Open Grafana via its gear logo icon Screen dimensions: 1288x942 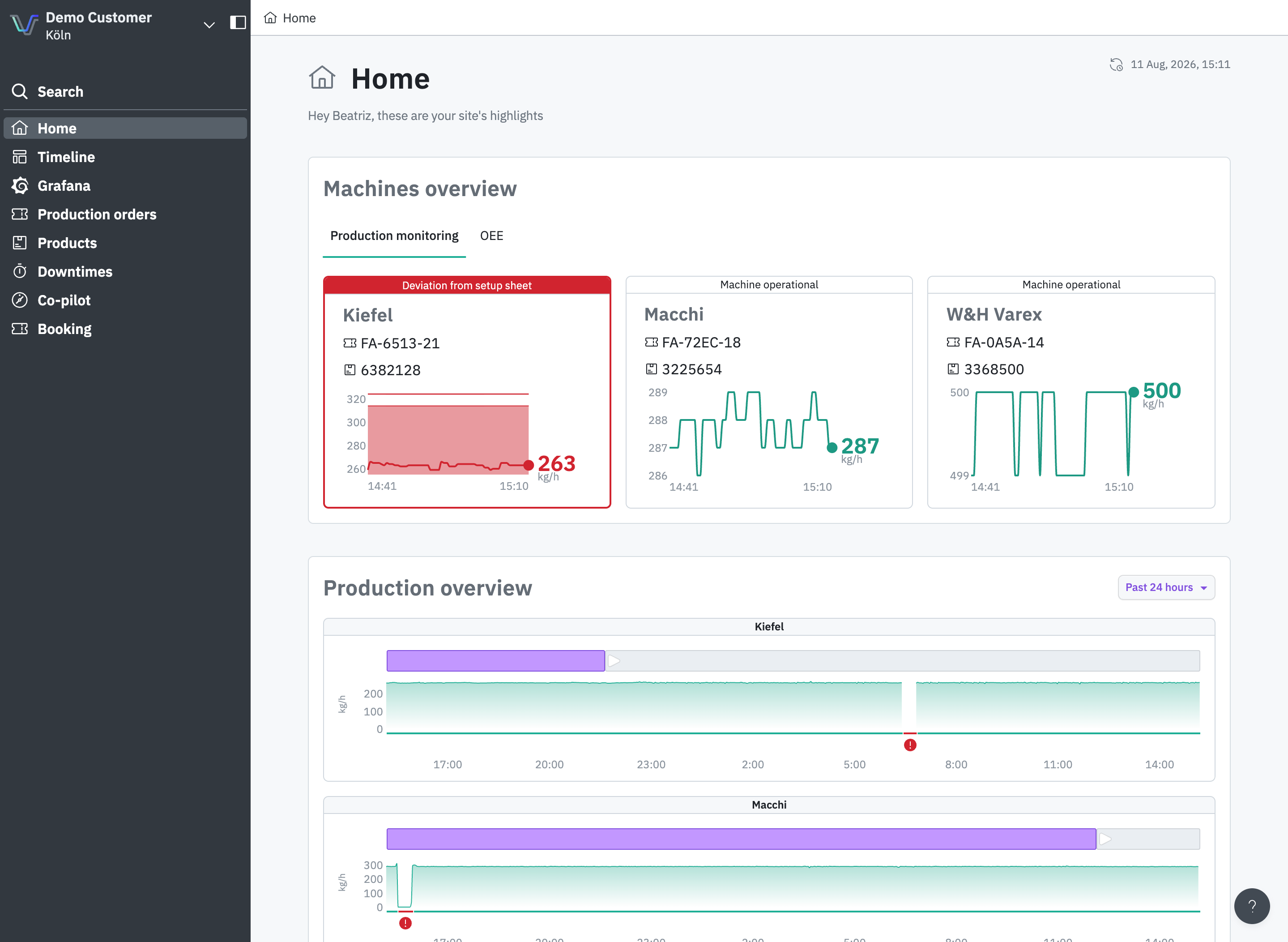point(20,185)
